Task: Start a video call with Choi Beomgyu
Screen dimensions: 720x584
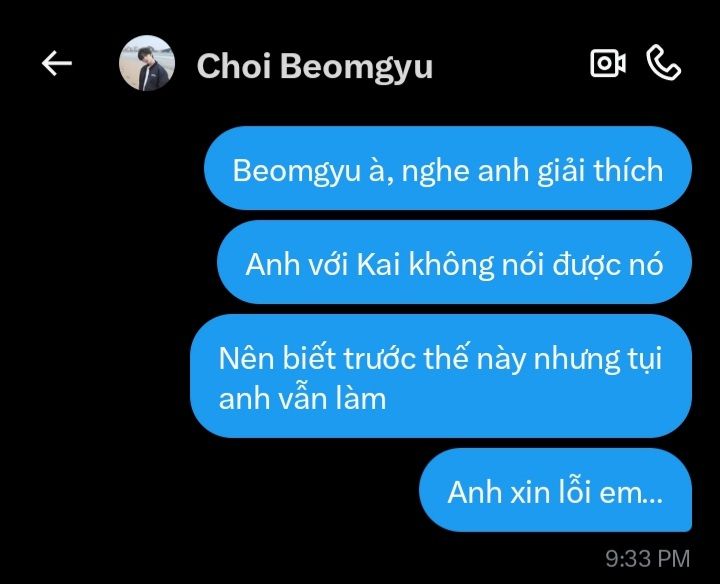Action: tap(608, 62)
